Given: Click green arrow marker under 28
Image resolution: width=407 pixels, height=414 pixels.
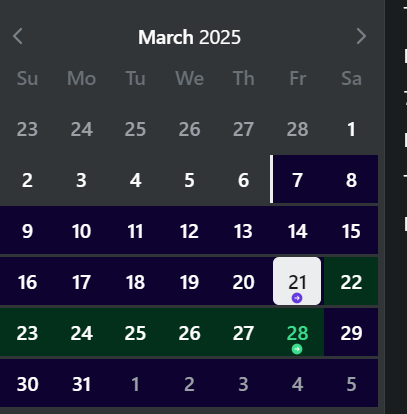Looking at the screenshot, I should coord(297,349).
